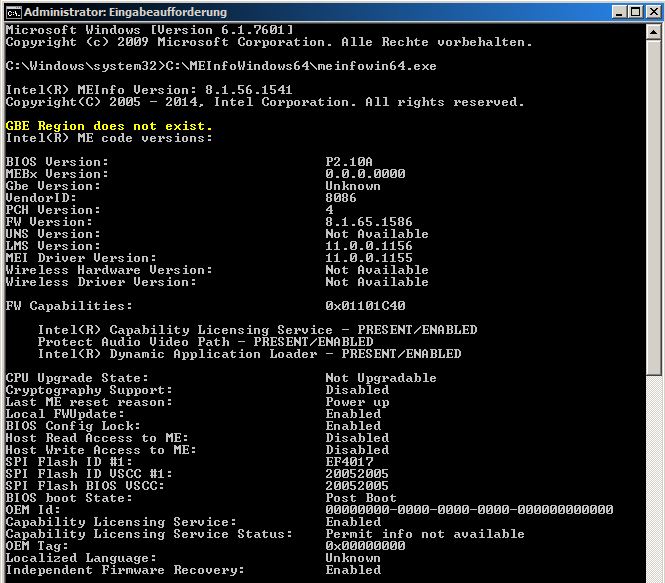This screenshot has height=583, width=665.
Task: Click the 'Gbe Version:' label
Action: point(53,186)
